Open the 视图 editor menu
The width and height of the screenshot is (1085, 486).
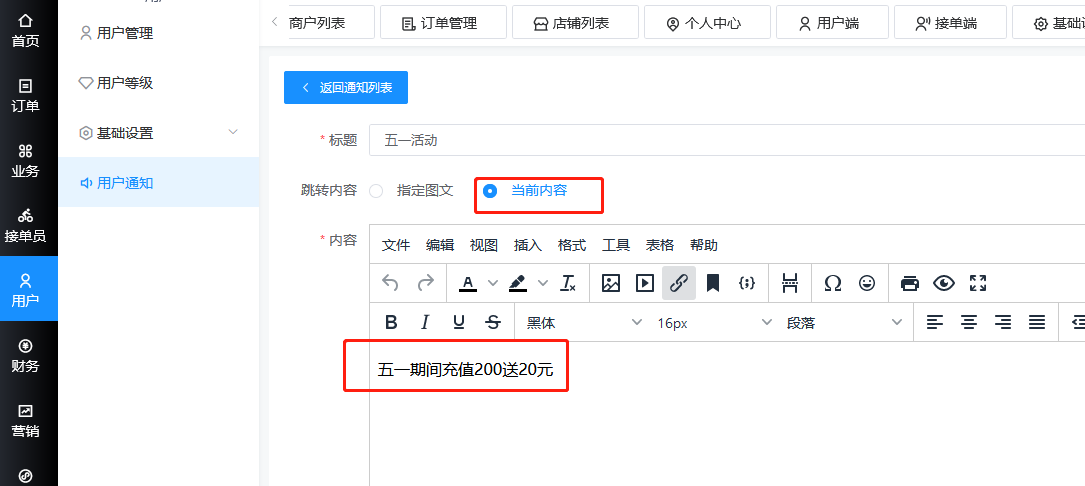[484, 245]
